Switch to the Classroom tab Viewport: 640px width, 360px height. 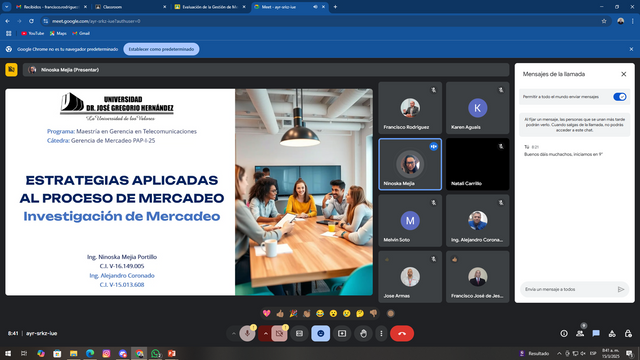(x=131, y=7)
